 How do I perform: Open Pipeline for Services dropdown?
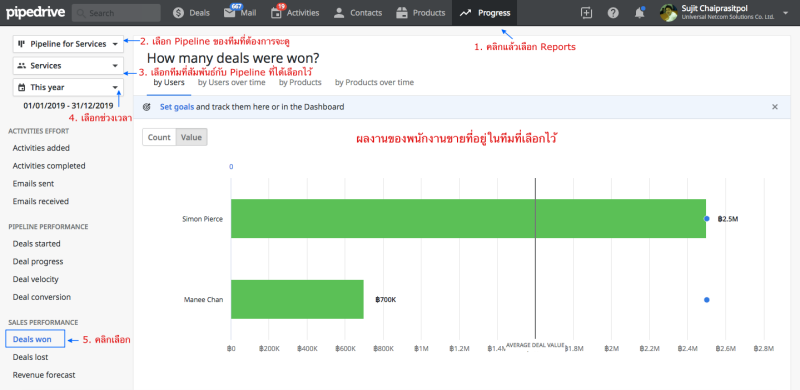point(68,44)
